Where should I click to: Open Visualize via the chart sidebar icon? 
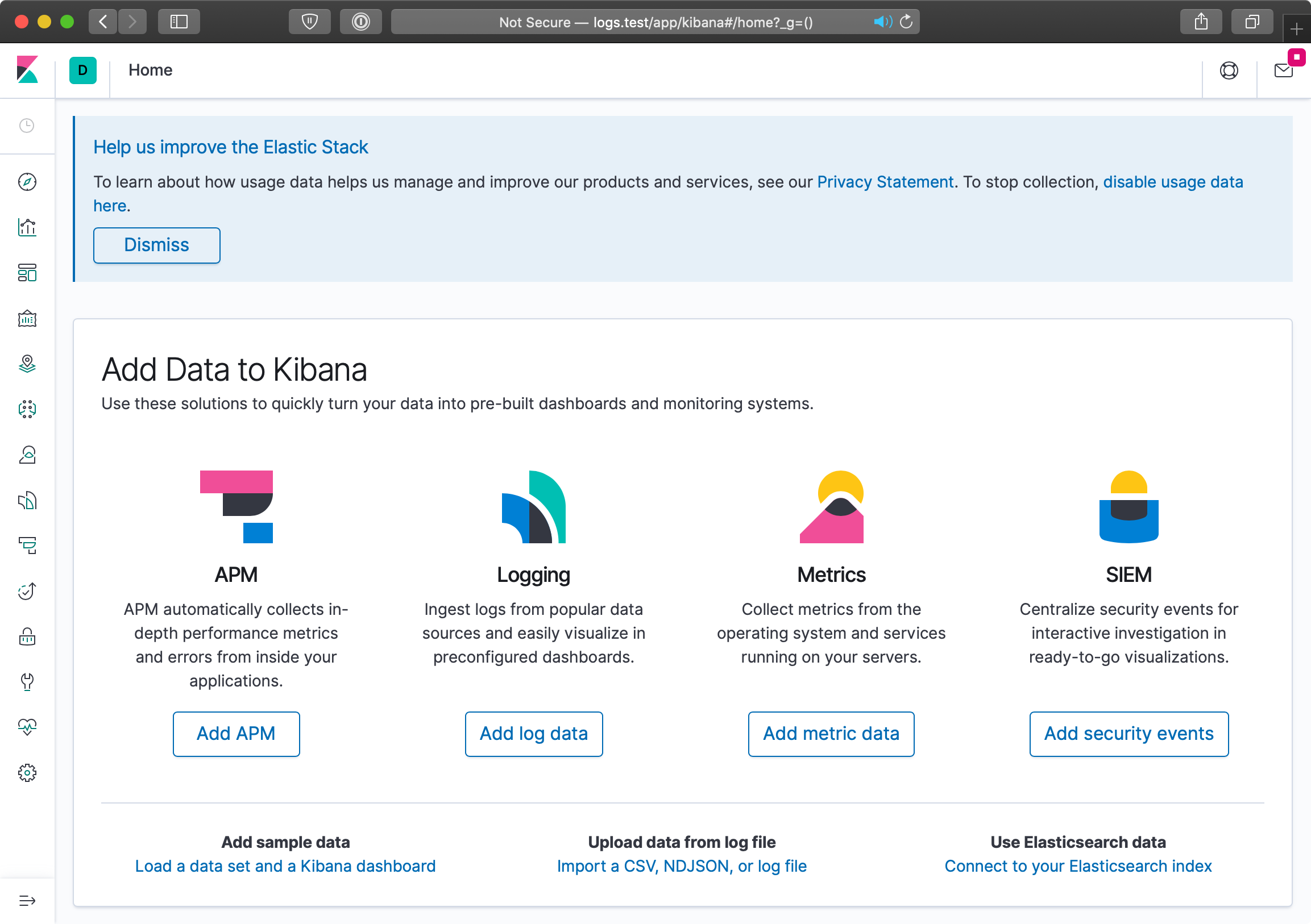(x=27, y=227)
